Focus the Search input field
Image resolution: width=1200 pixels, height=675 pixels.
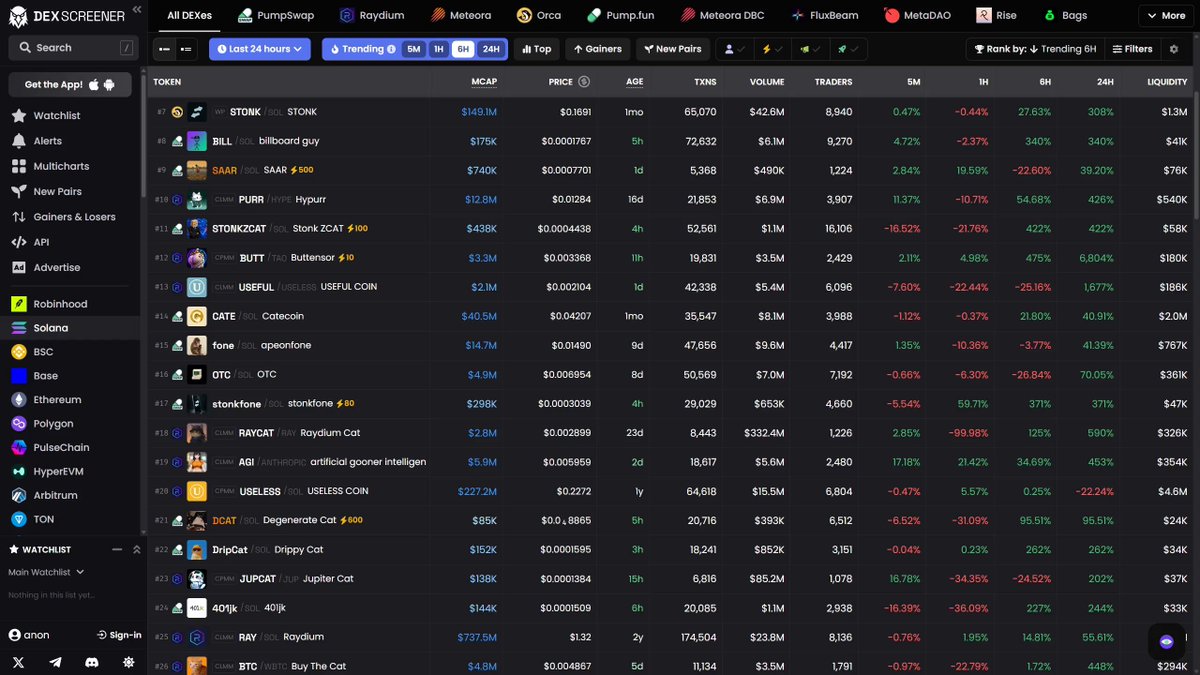point(72,48)
